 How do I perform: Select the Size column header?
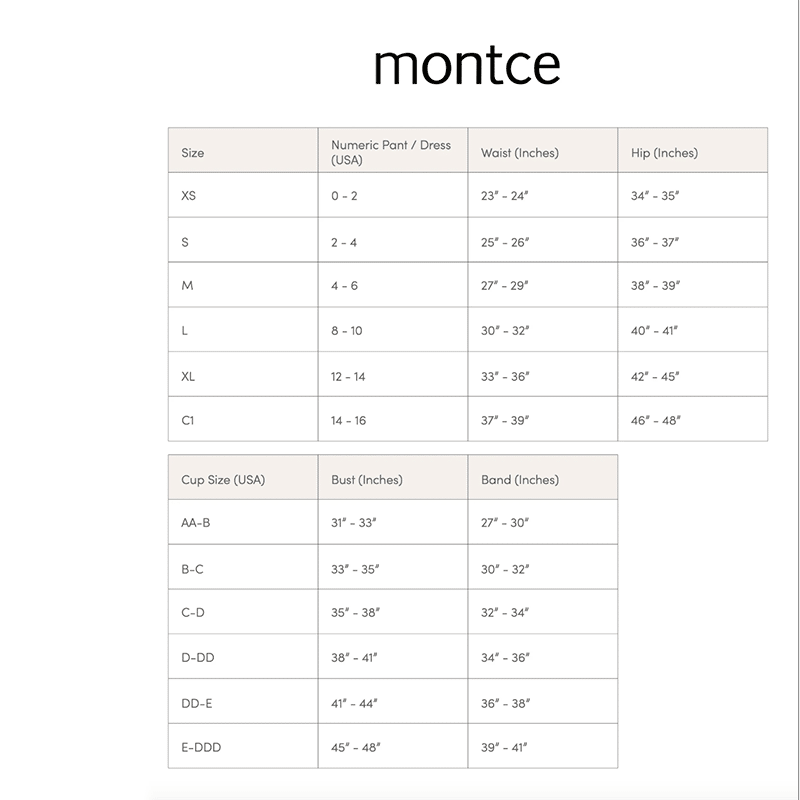[193, 153]
